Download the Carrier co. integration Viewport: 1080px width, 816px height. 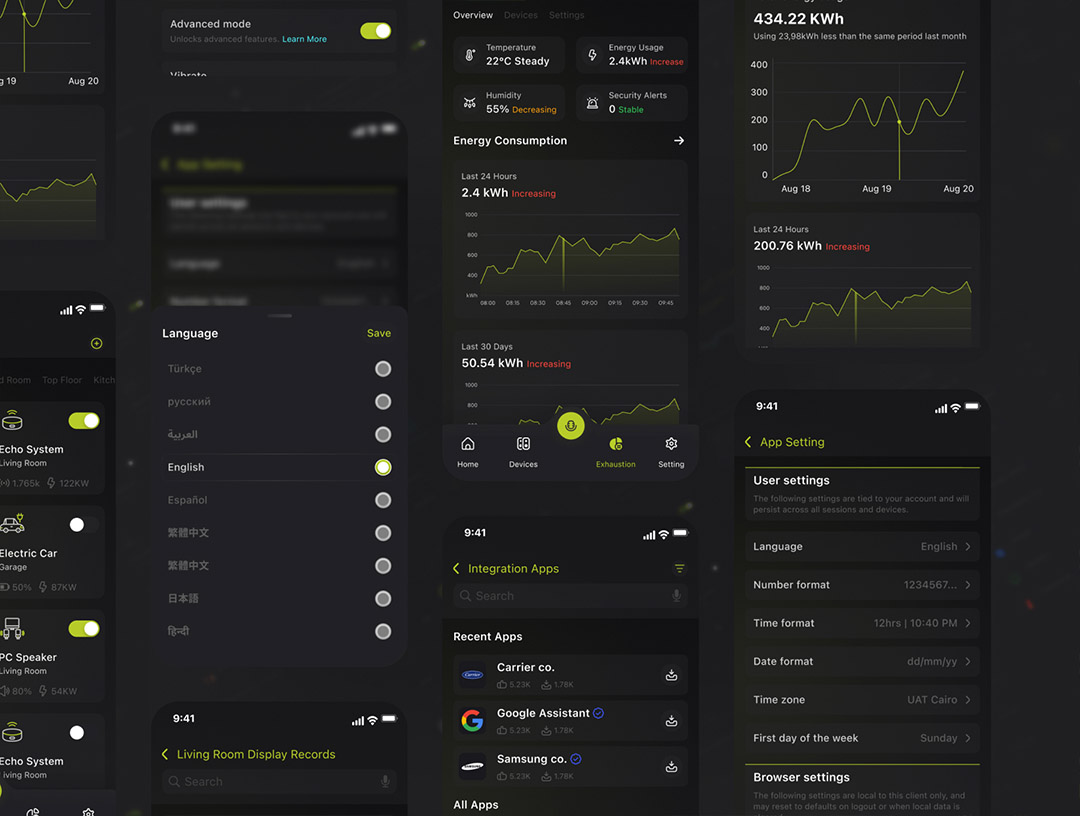point(672,675)
